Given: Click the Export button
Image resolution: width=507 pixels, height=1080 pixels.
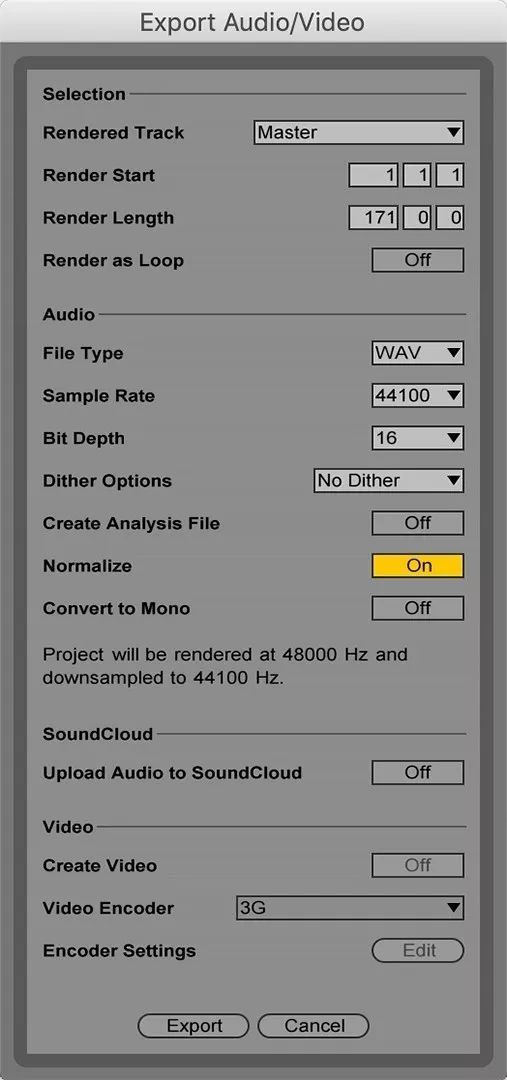Looking at the screenshot, I should pyautogui.click(x=194, y=1026).
